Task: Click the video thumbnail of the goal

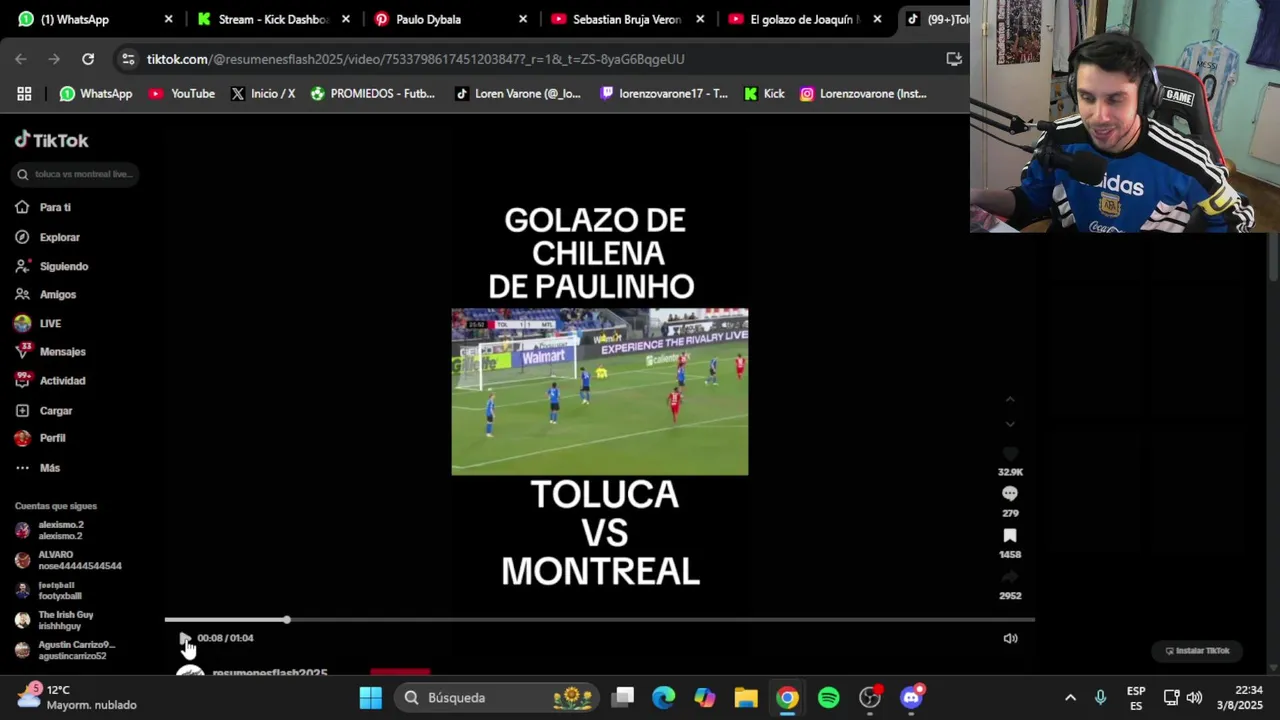Action: tap(599, 391)
